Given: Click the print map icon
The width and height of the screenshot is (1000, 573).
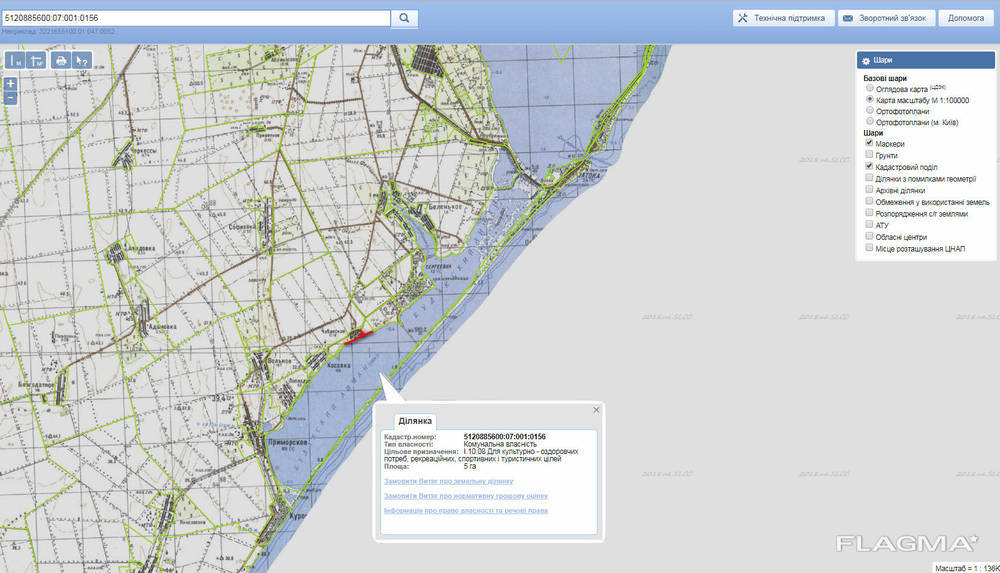Looking at the screenshot, I should (x=61, y=61).
